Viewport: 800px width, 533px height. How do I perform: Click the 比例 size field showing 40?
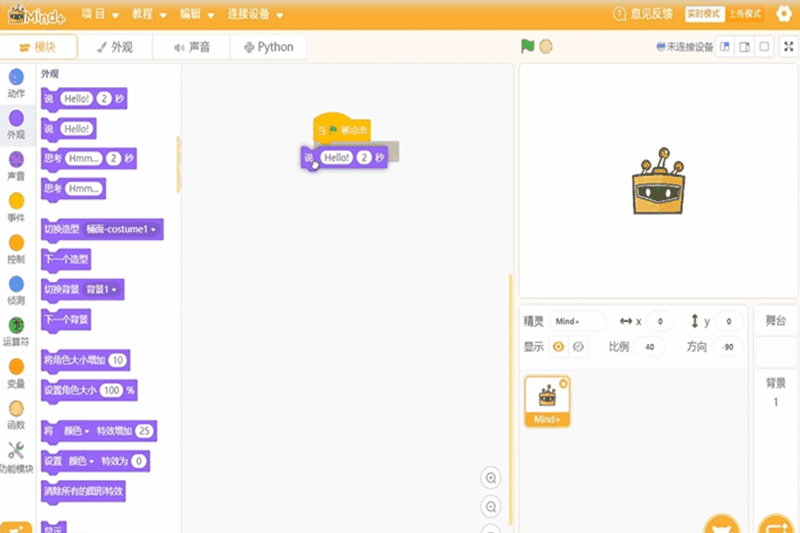click(x=649, y=347)
